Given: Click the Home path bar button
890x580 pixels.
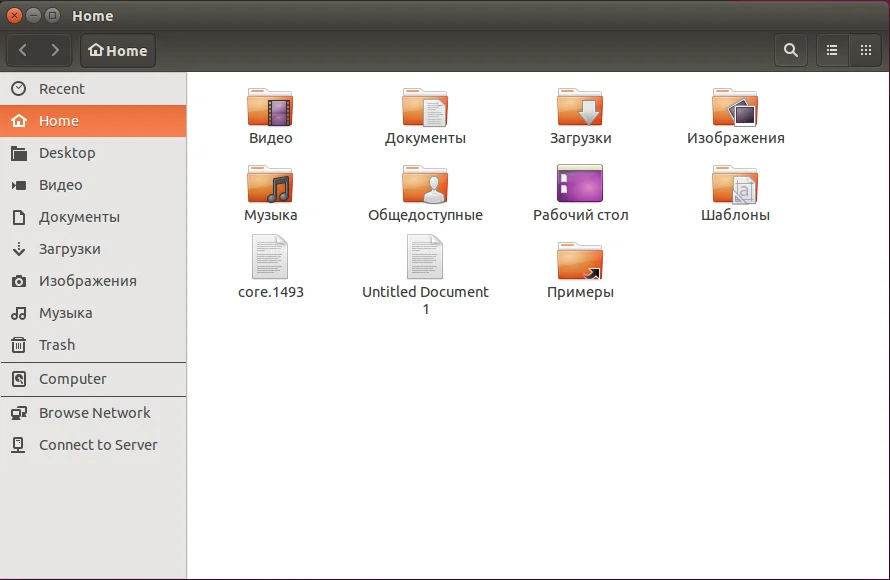Looking at the screenshot, I should coord(118,51).
